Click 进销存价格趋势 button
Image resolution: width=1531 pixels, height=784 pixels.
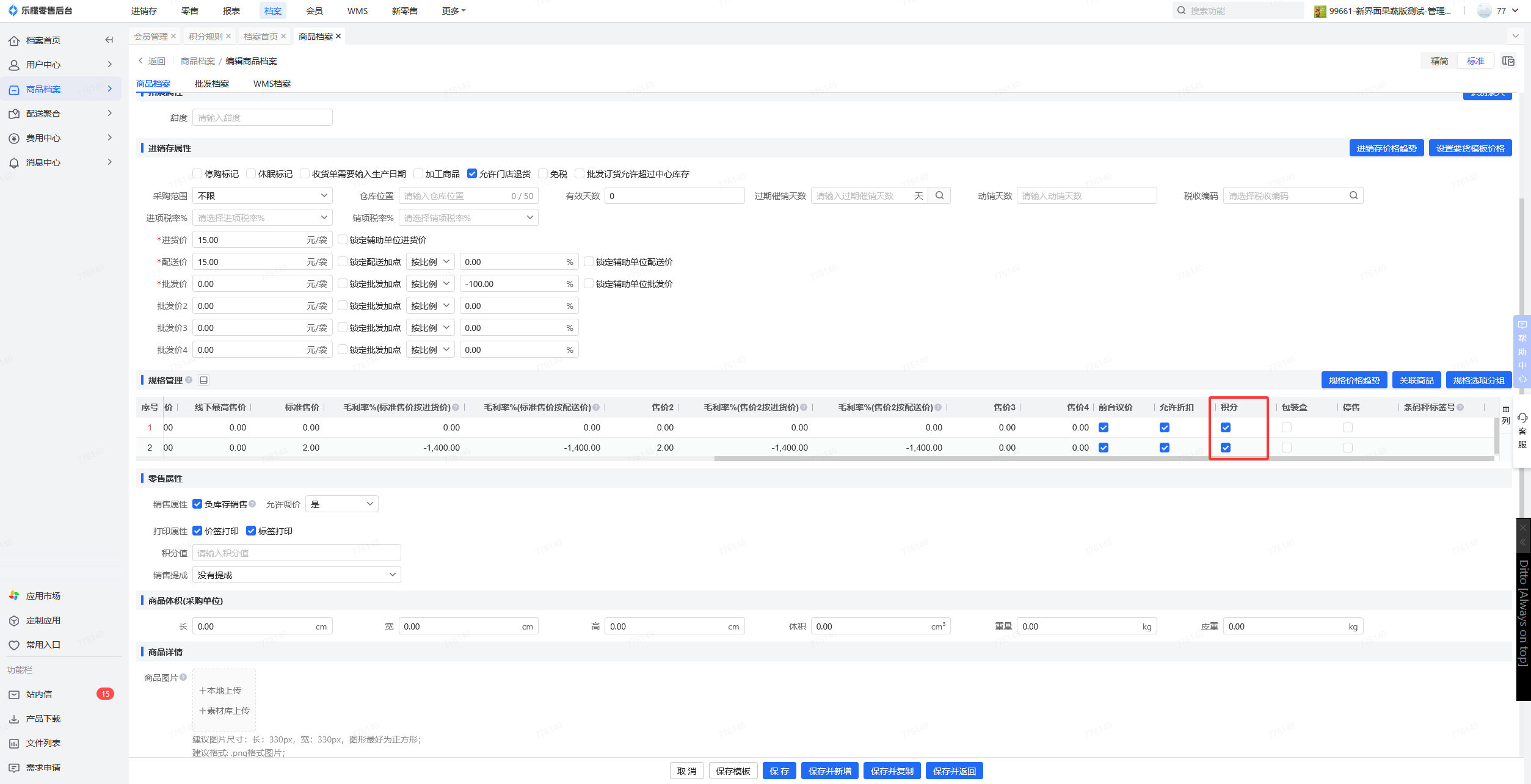click(x=1386, y=148)
